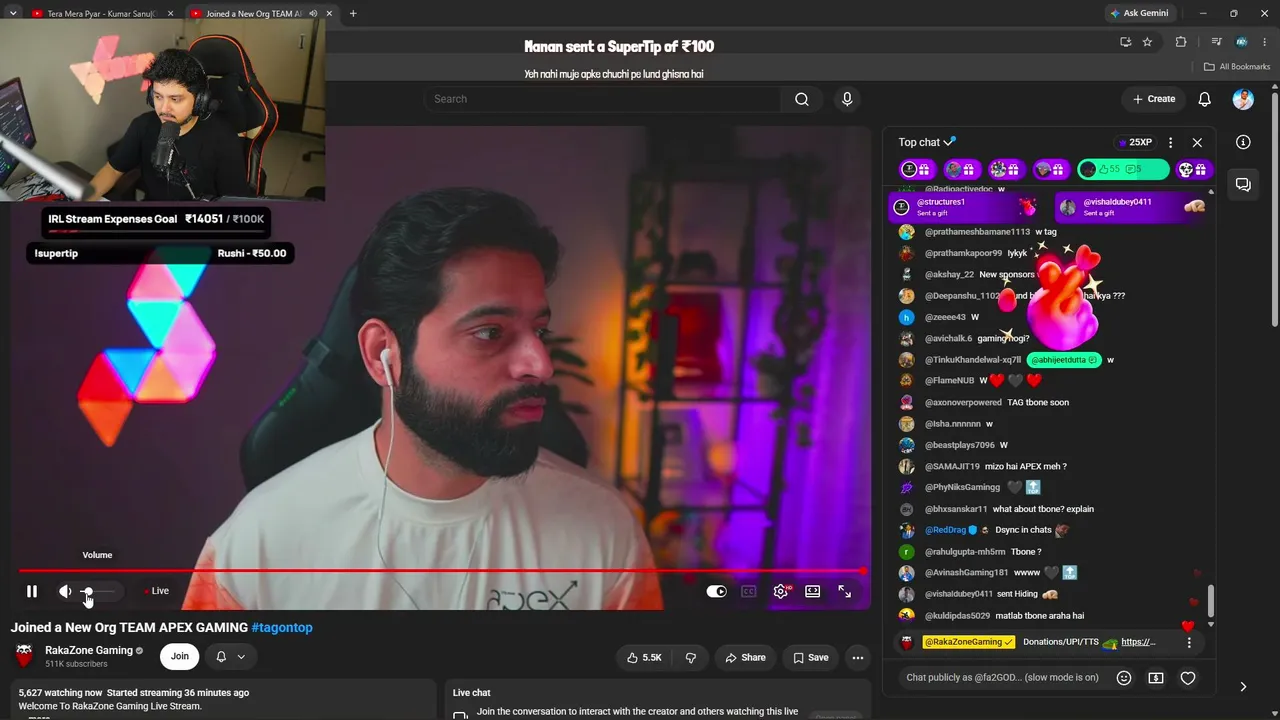
Task: Pause the live stream video
Action: point(32,591)
